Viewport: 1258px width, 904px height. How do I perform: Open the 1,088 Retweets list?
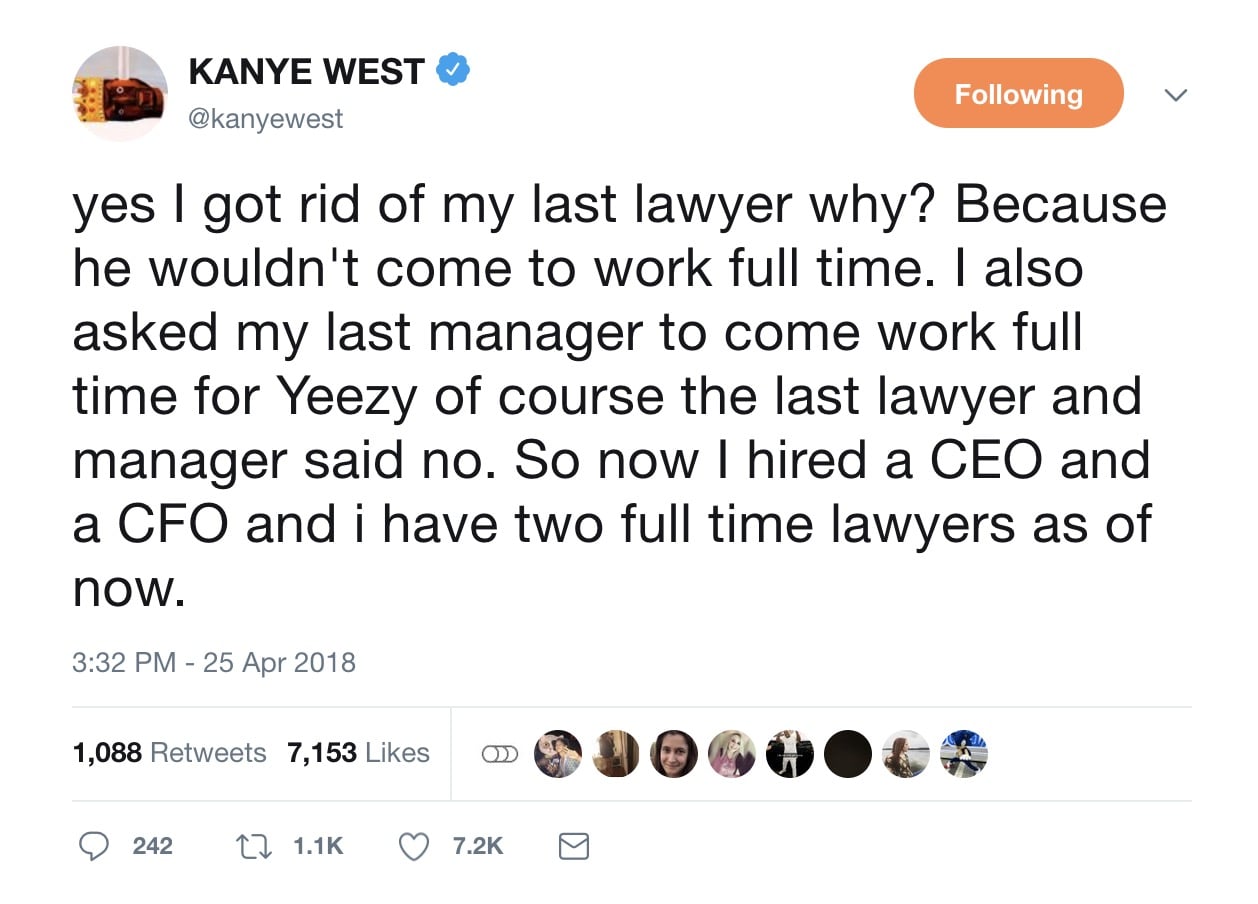(x=170, y=753)
